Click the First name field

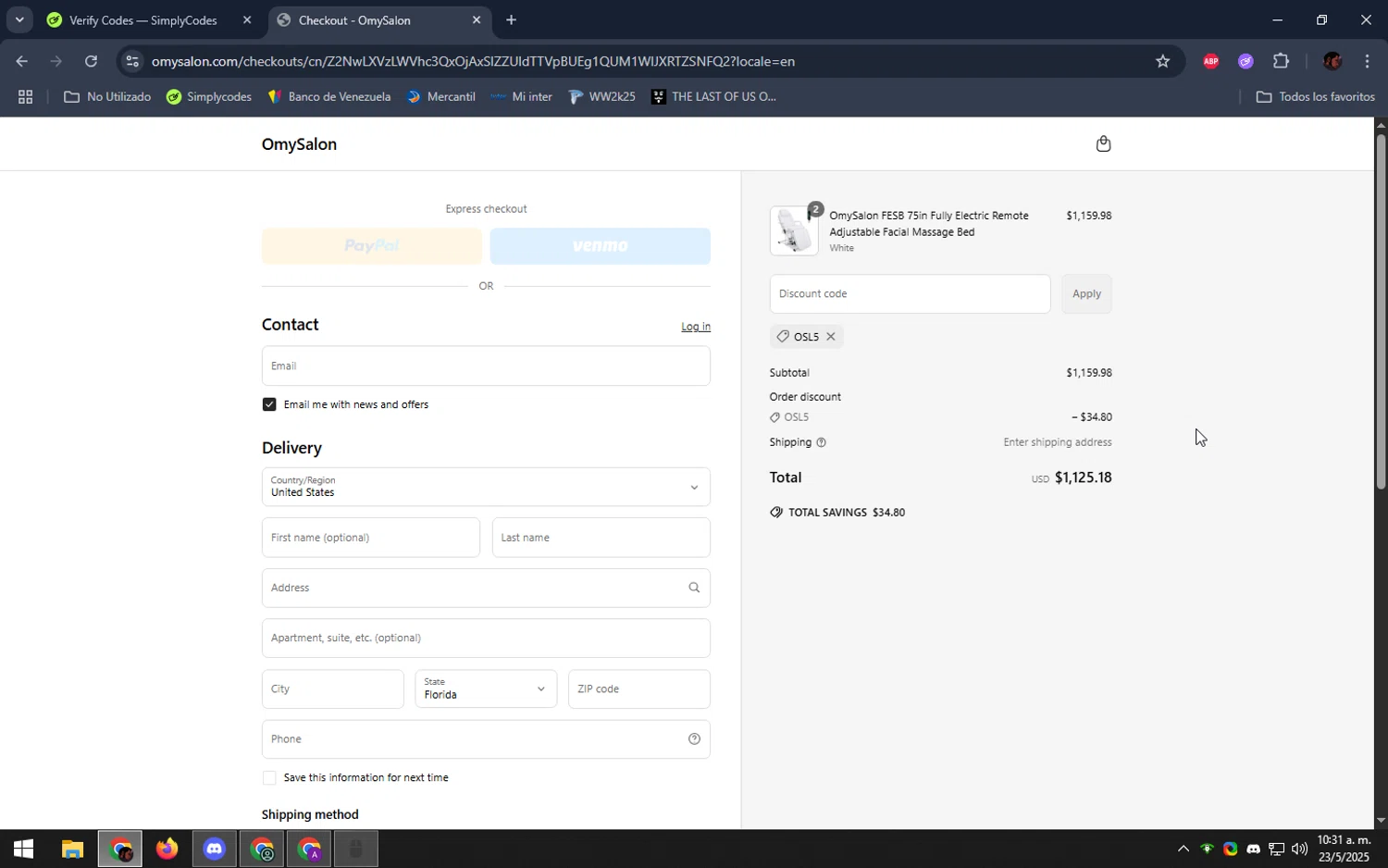[x=371, y=538]
